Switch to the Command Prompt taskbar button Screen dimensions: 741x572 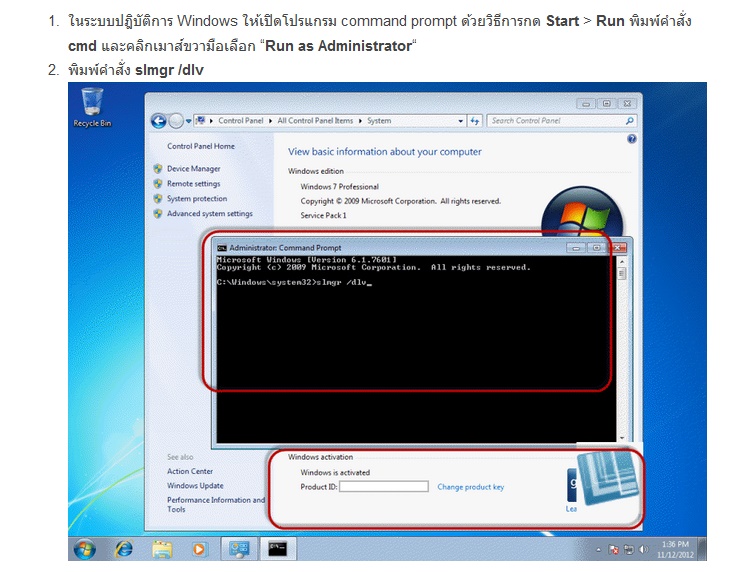pyautogui.click(x=278, y=549)
